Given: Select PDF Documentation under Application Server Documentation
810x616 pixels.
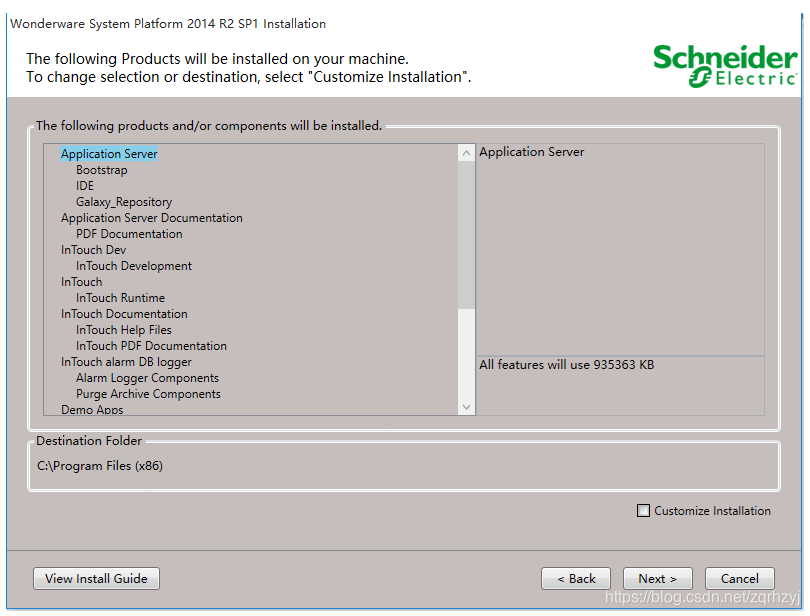Looking at the screenshot, I should click(129, 234).
